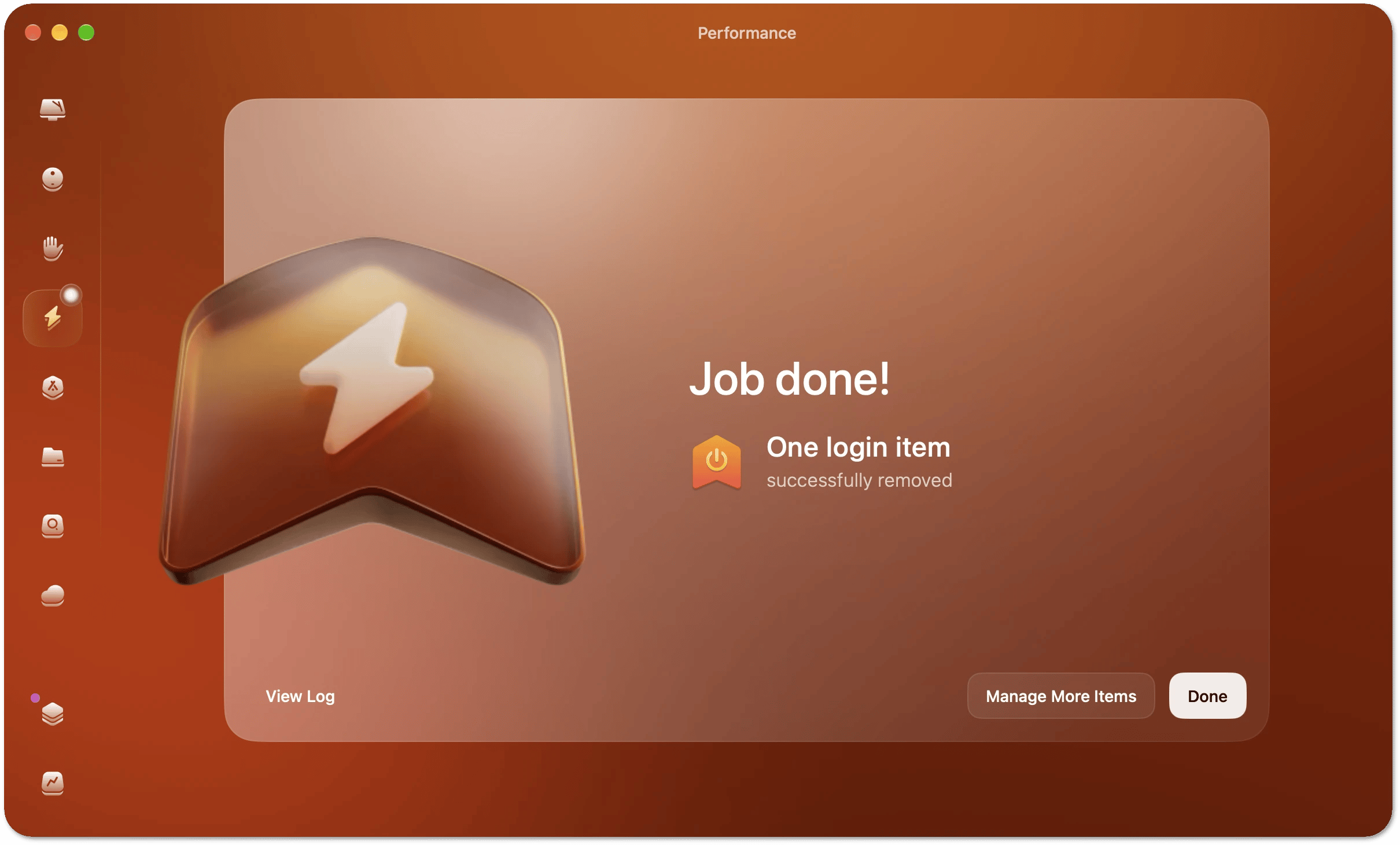
Task: Open the chart graph icon at sidebar bottom
Action: (x=53, y=783)
